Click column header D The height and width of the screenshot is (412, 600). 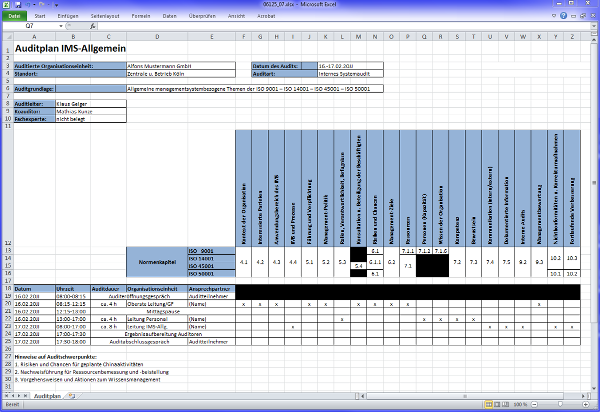click(157, 37)
